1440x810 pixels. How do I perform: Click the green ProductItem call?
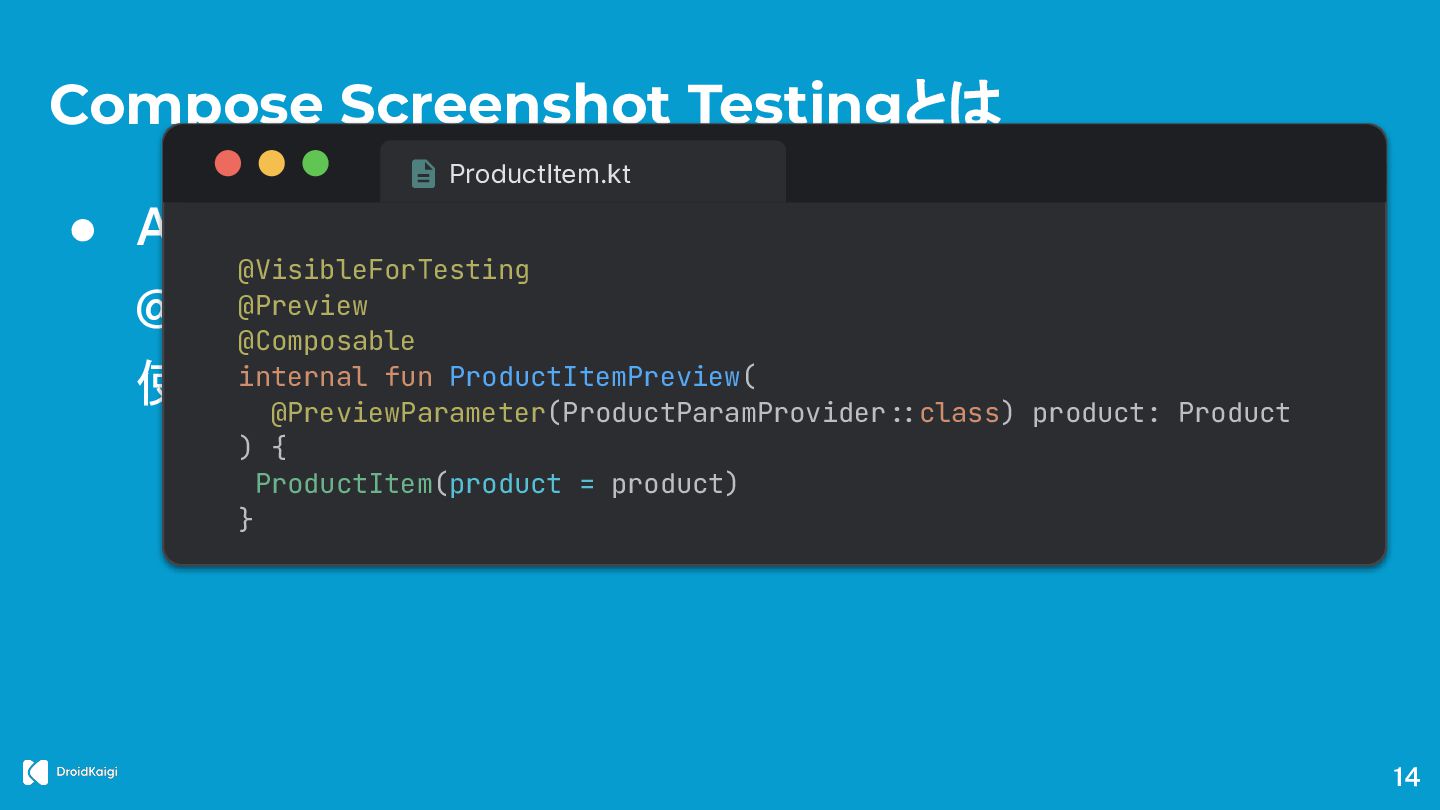click(x=343, y=484)
